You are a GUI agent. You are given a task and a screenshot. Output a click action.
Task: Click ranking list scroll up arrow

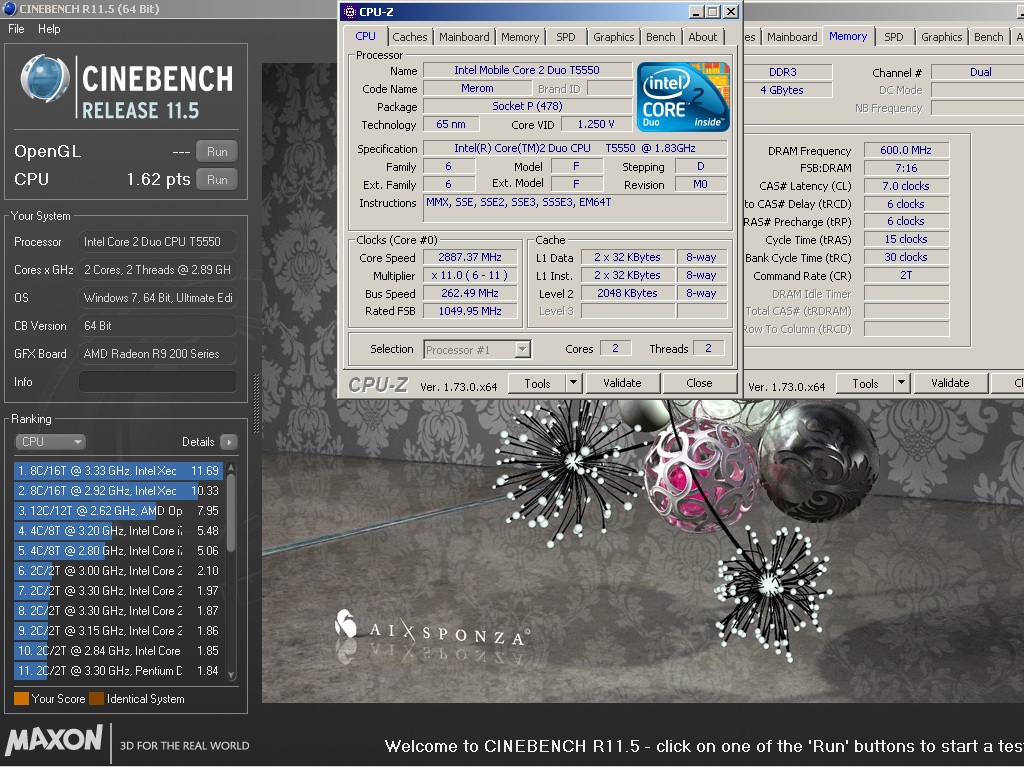231,468
